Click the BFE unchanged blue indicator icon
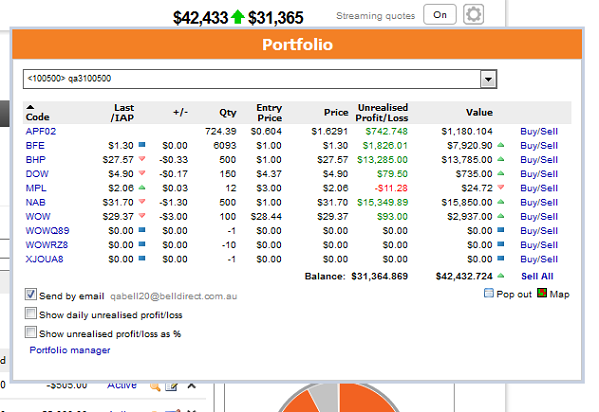599x412 pixels. coord(142,144)
